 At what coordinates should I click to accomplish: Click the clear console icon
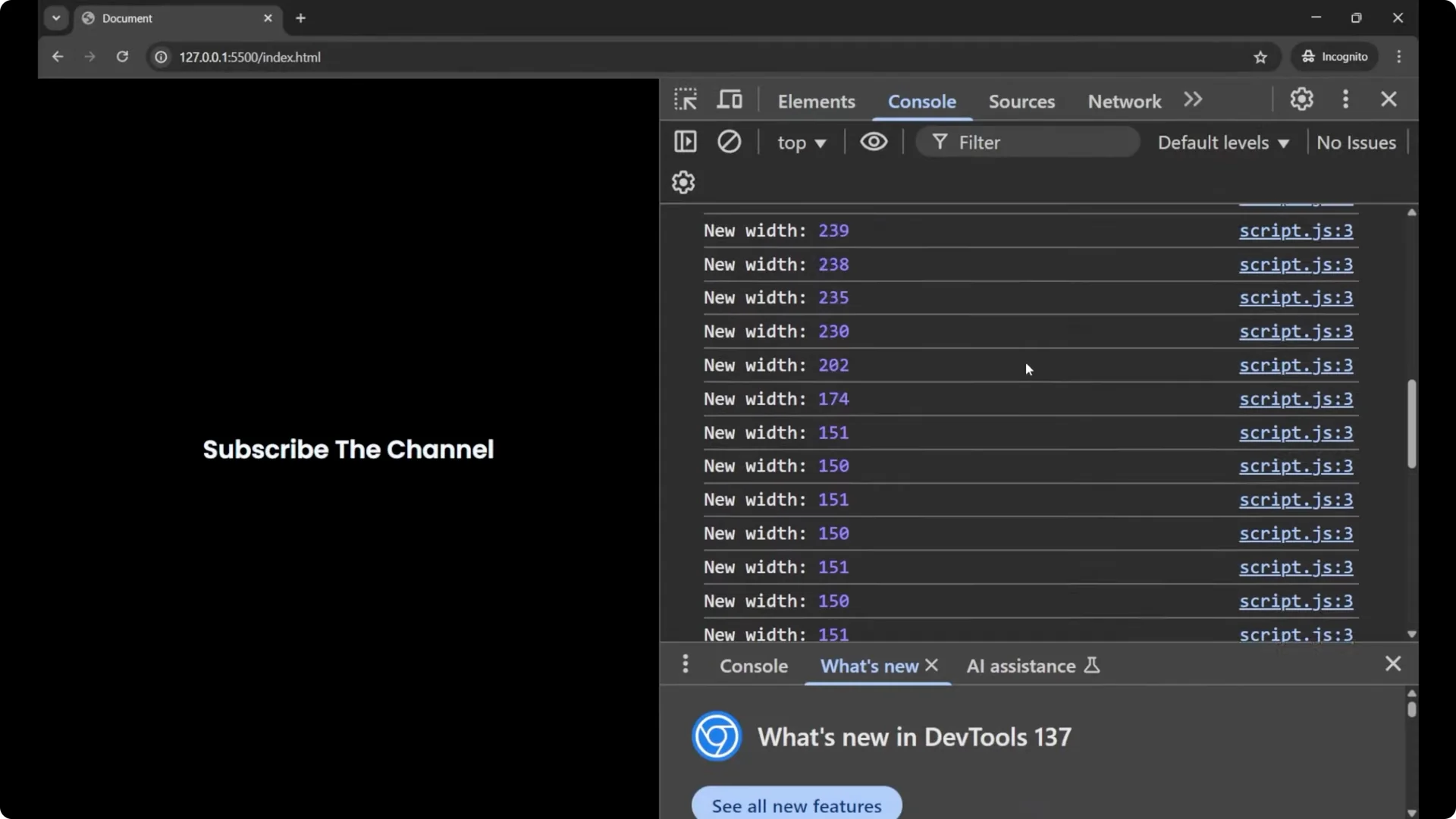[729, 142]
